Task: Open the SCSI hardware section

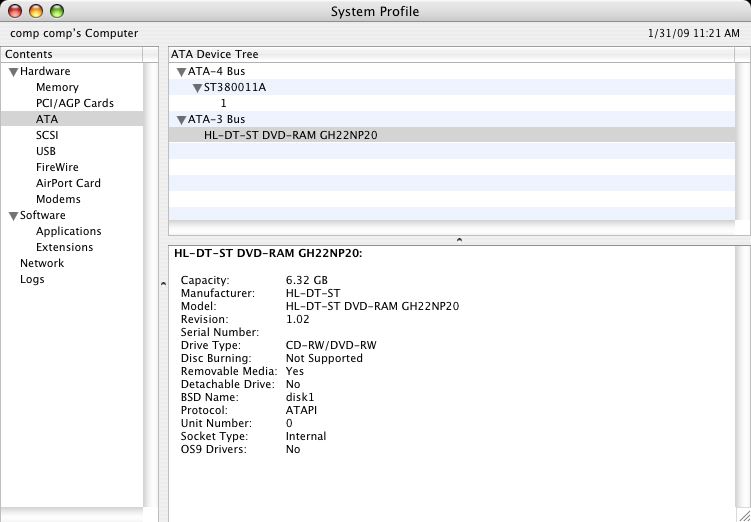Action: pos(47,135)
